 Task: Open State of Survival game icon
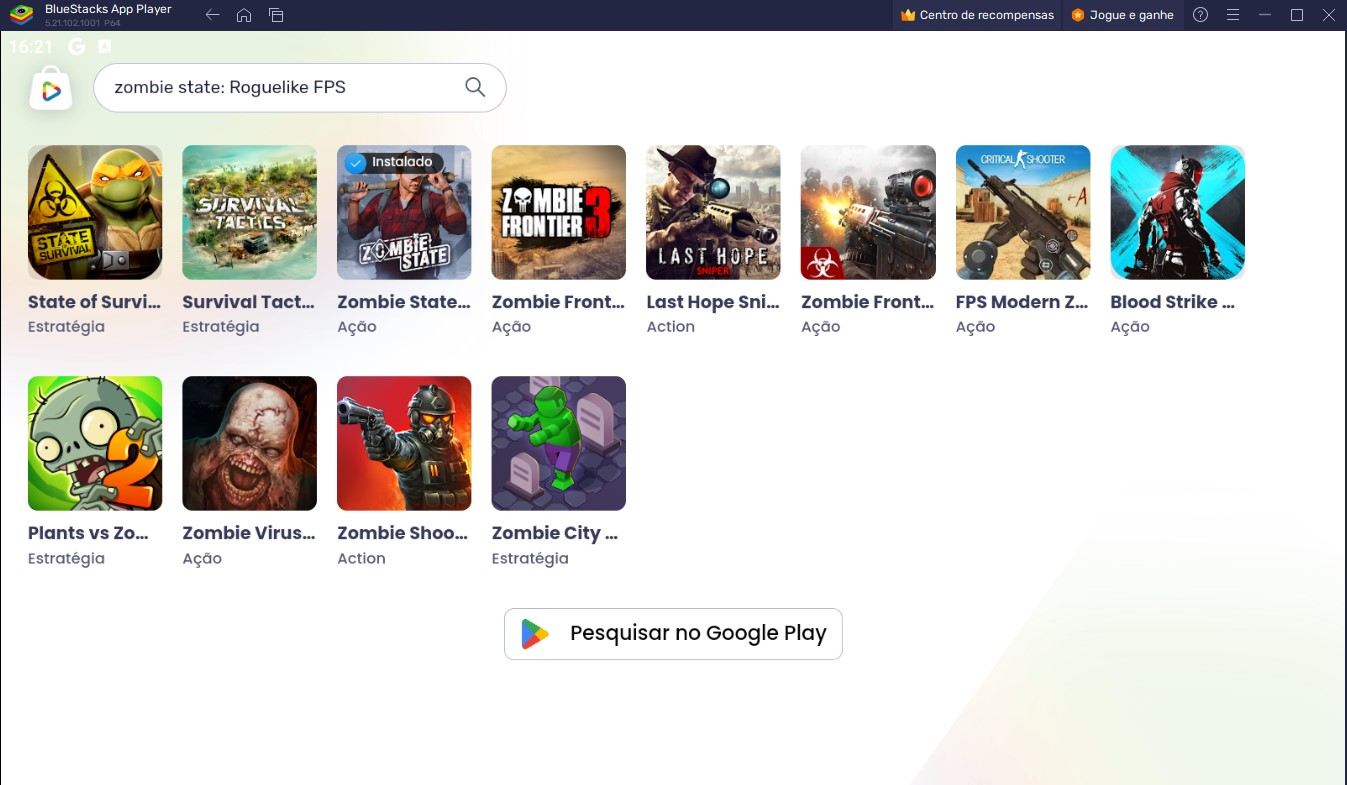pyautogui.click(x=95, y=212)
